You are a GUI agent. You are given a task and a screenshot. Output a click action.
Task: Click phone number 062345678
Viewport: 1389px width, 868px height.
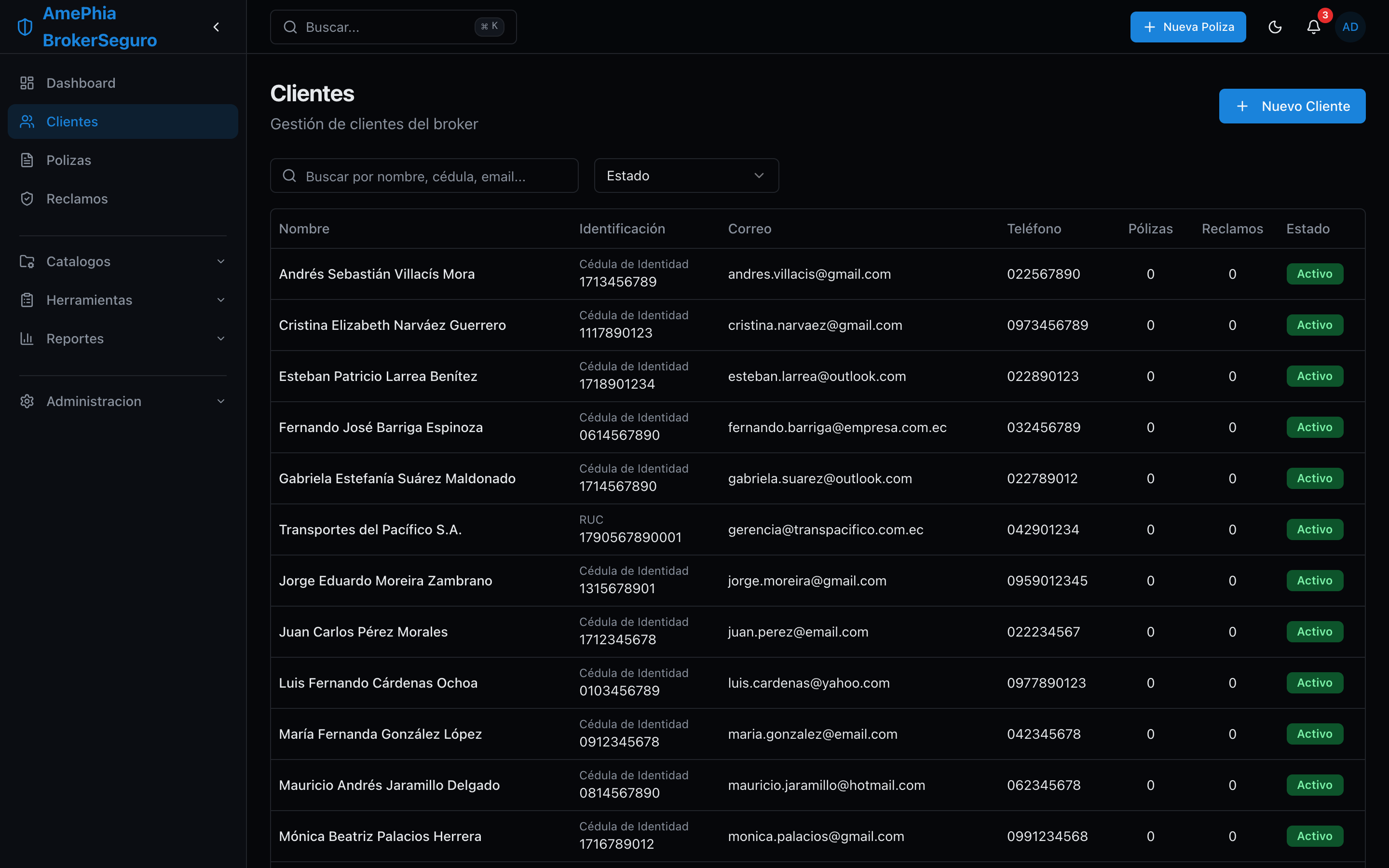(1044, 785)
